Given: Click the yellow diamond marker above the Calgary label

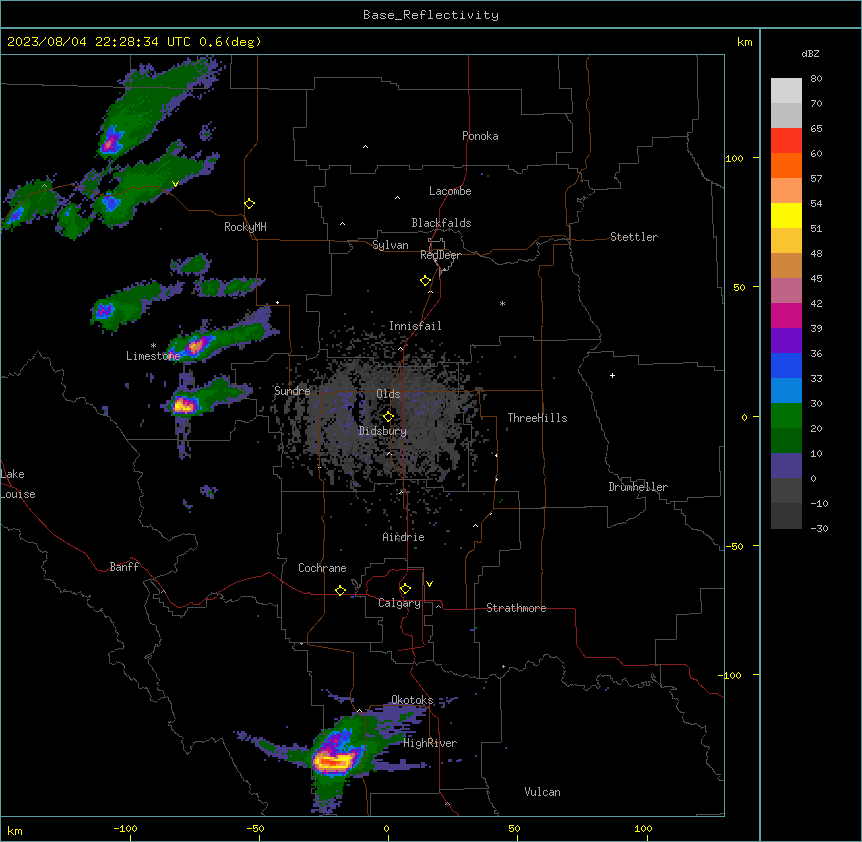Looking at the screenshot, I should click(x=405, y=589).
